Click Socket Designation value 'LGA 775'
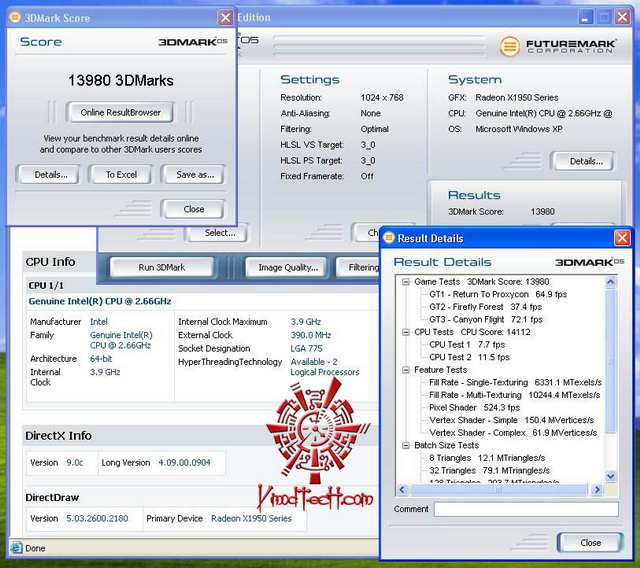 [306, 349]
